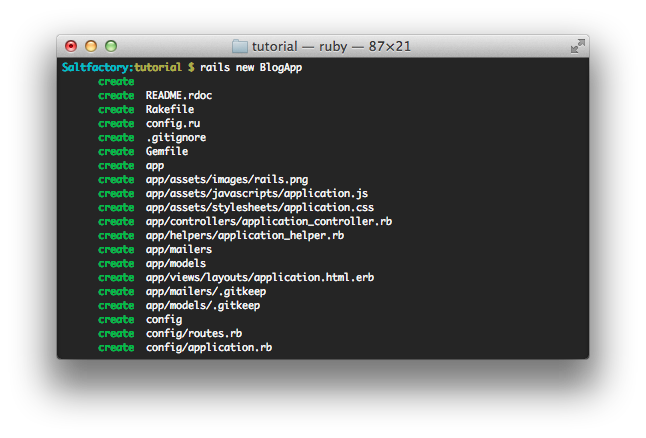This screenshot has width=646, height=438.
Task: Click the application_helper.rb path line
Action: pyautogui.click(x=245, y=236)
